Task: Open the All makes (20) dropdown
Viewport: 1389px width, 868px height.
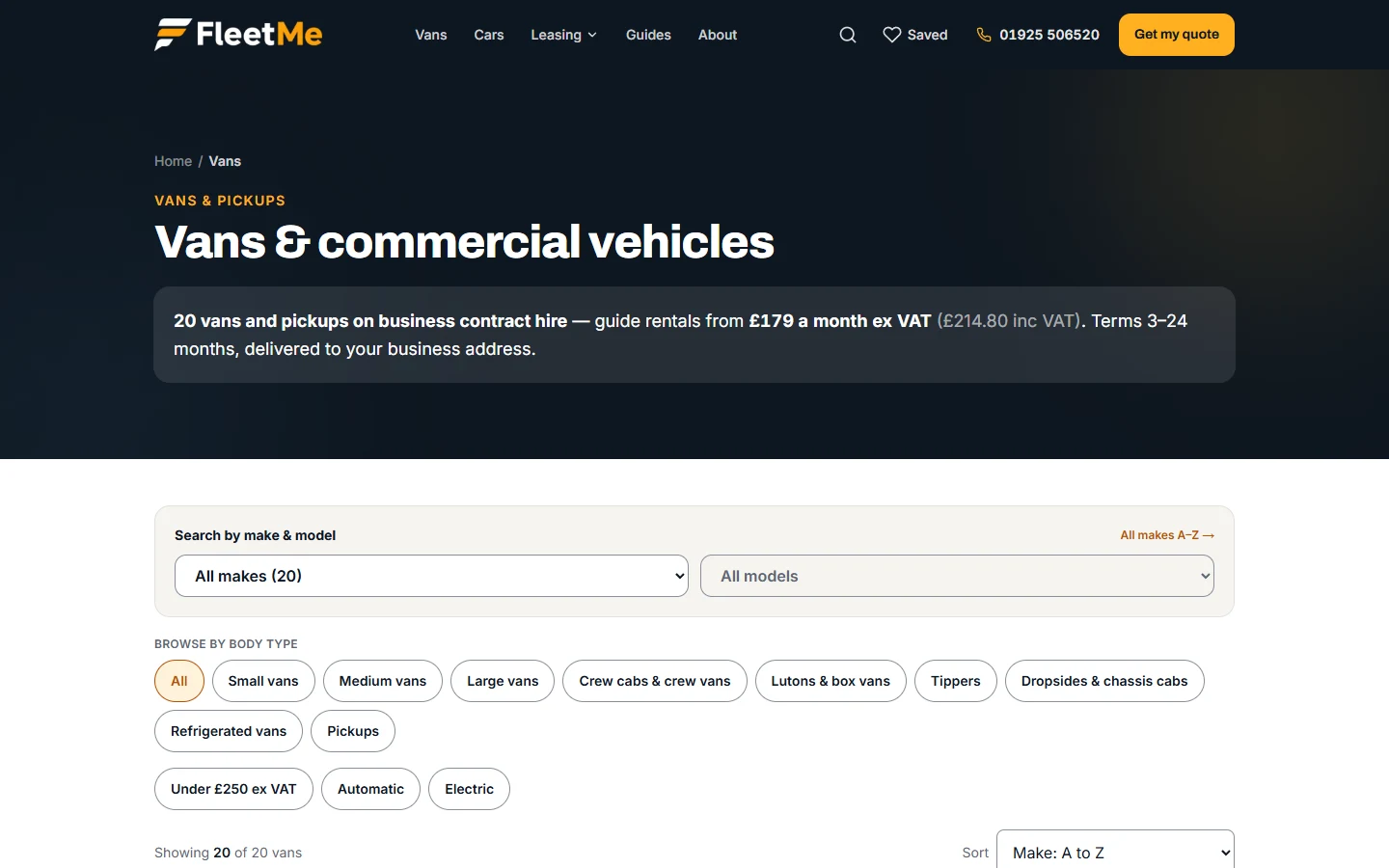Action: pos(431,576)
